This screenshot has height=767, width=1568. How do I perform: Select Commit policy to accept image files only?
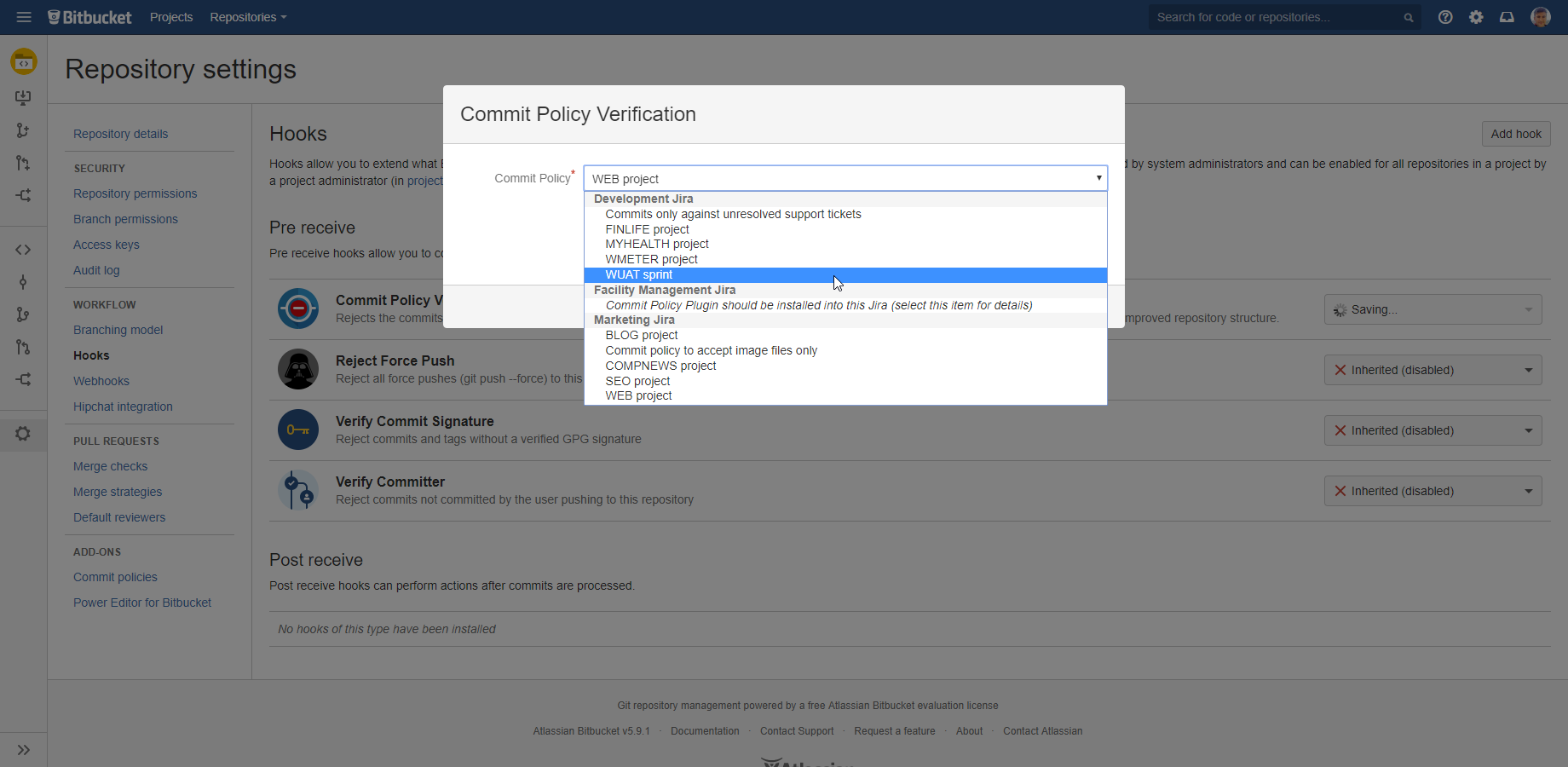click(845, 350)
